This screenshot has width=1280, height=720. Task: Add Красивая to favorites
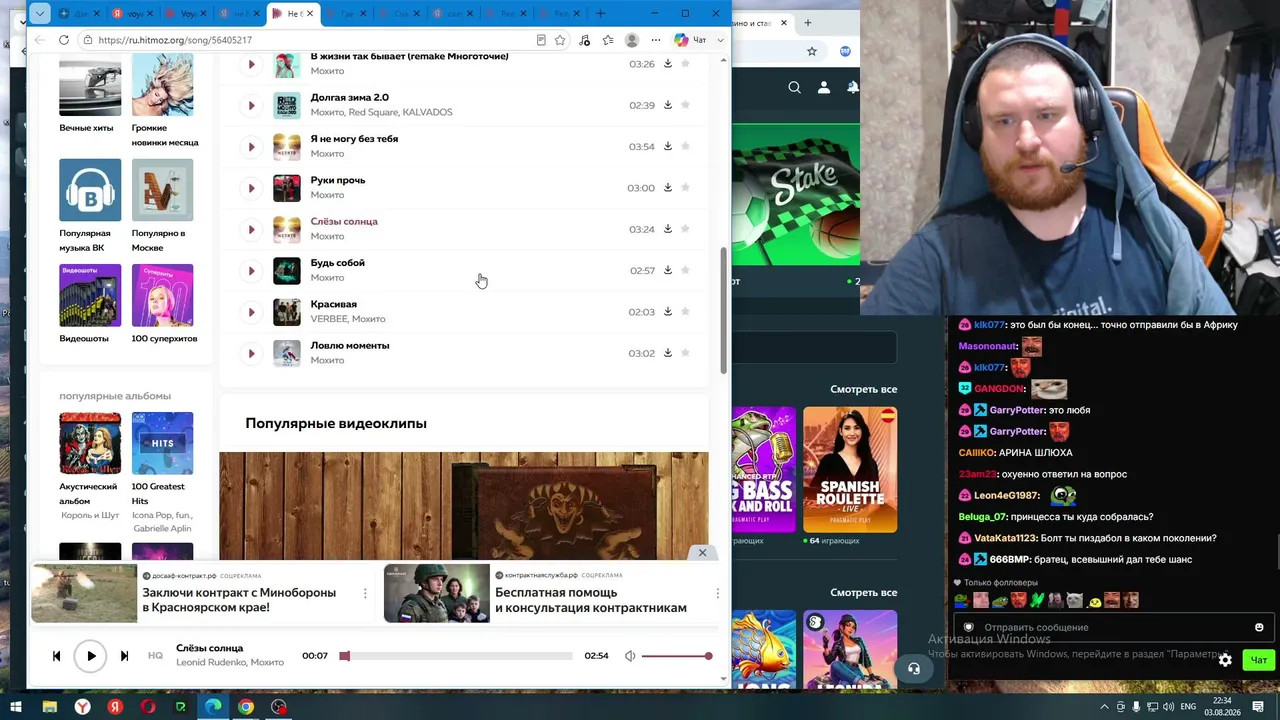tap(685, 311)
